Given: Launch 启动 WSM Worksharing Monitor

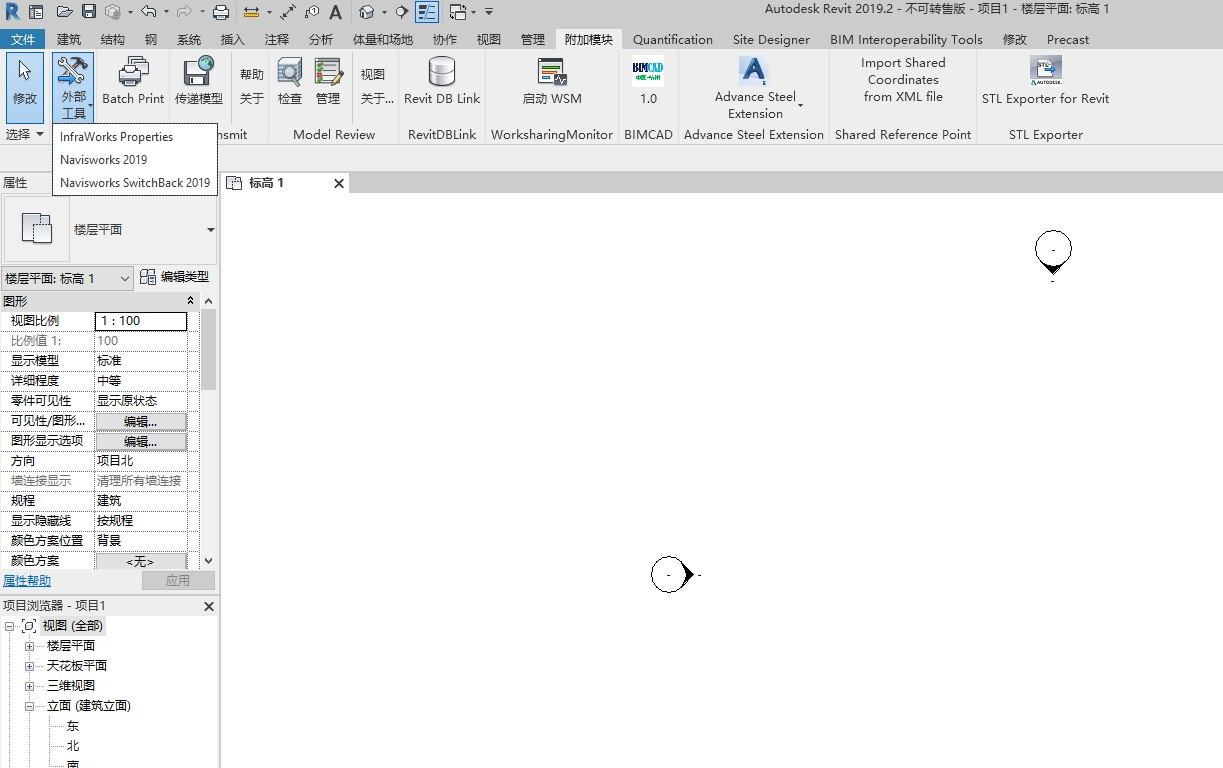Looking at the screenshot, I should click(552, 81).
